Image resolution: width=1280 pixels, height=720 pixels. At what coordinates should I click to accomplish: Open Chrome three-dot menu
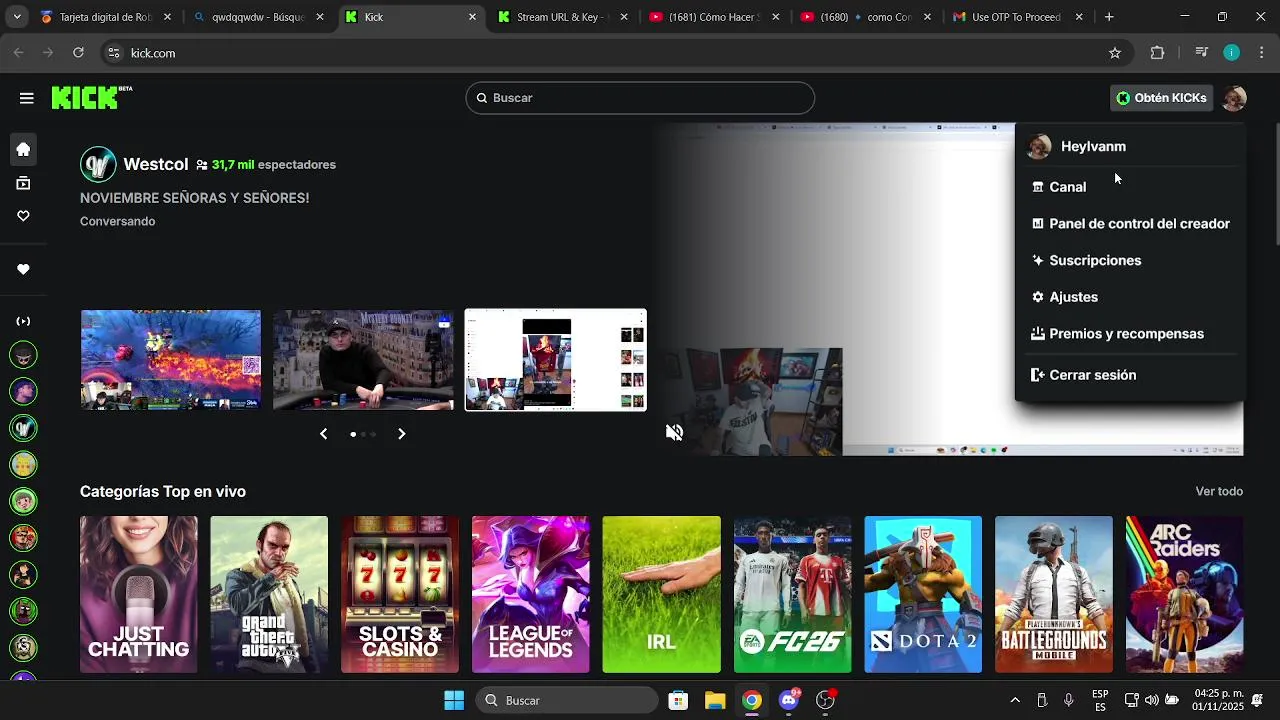tap(1262, 53)
